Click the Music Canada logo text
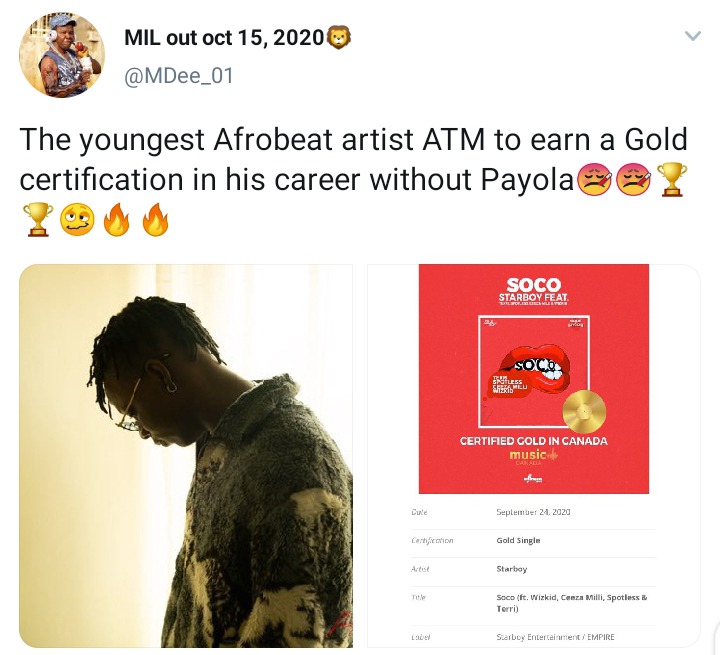 click(534, 456)
